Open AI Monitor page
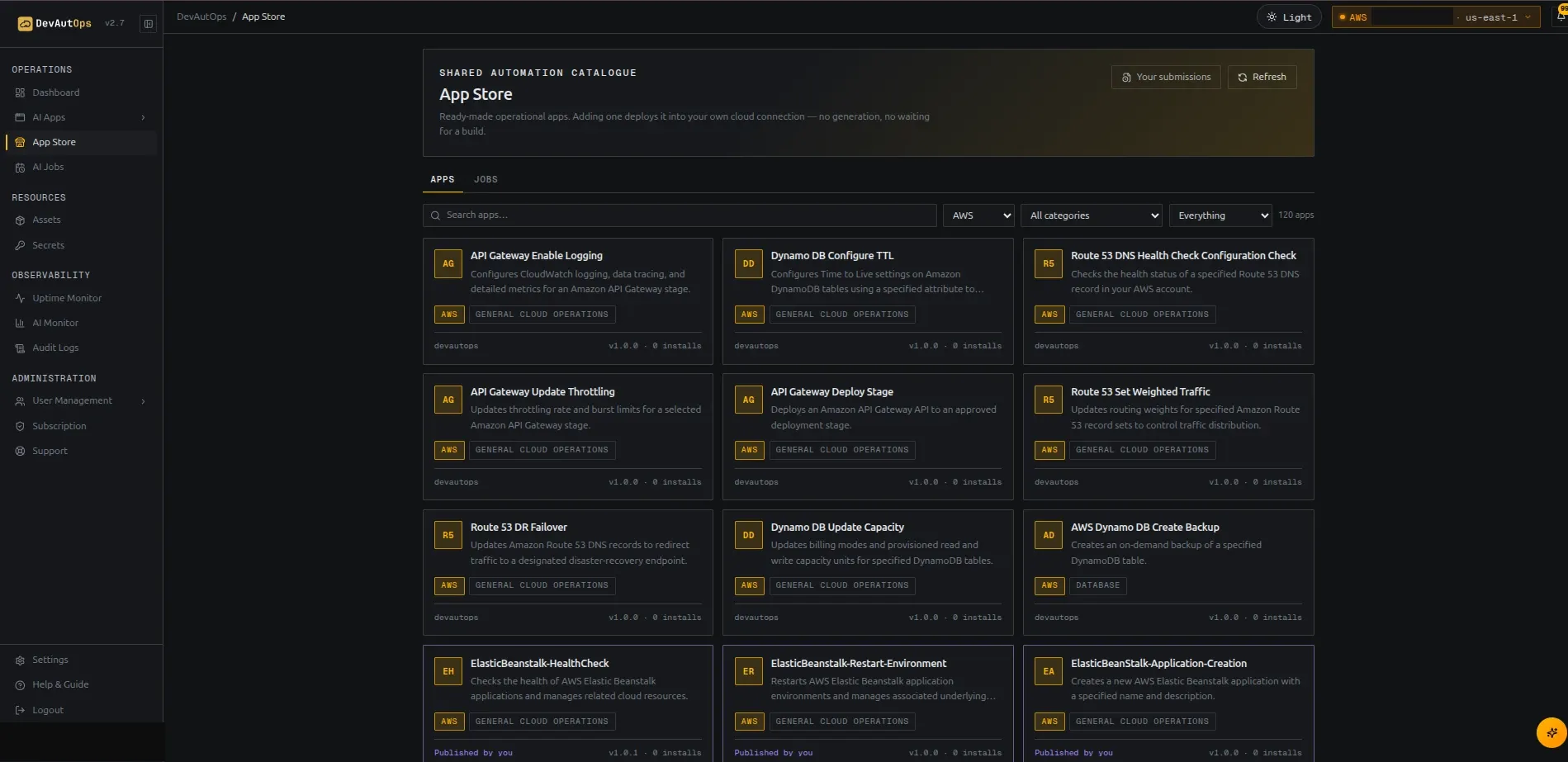The width and height of the screenshot is (1568, 762). tap(80, 323)
